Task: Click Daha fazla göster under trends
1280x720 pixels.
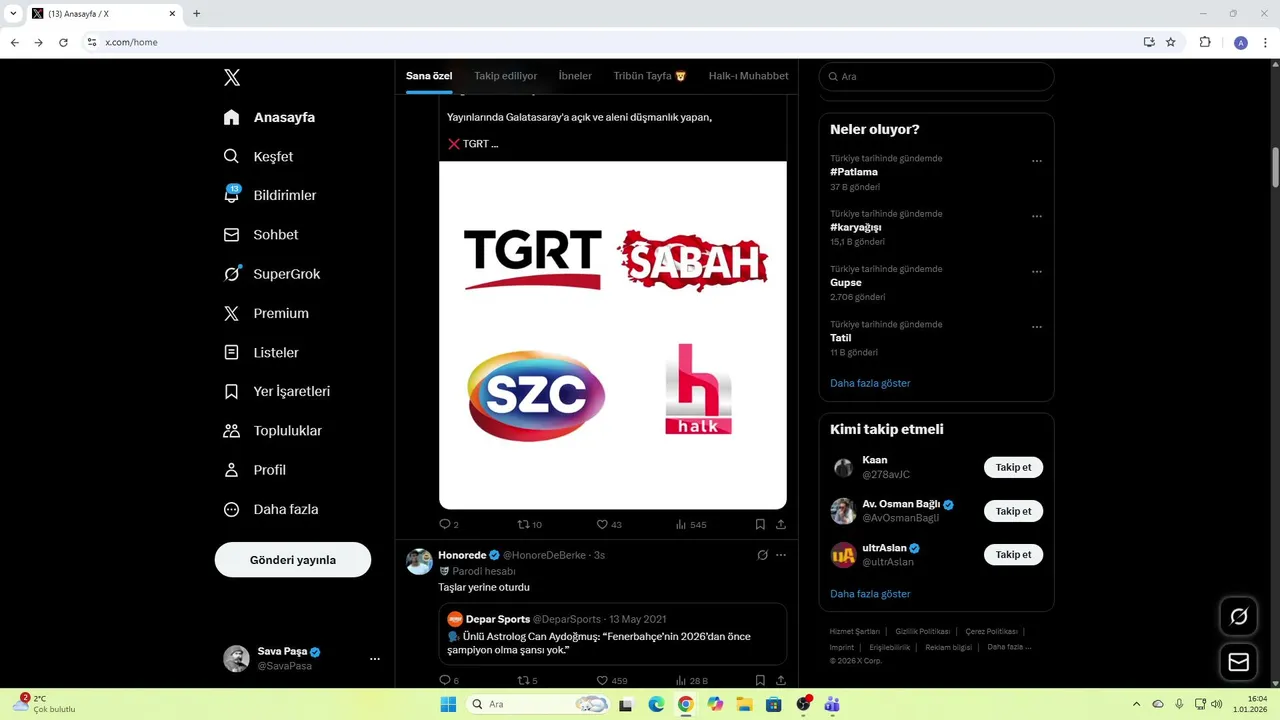Action: 870,383
